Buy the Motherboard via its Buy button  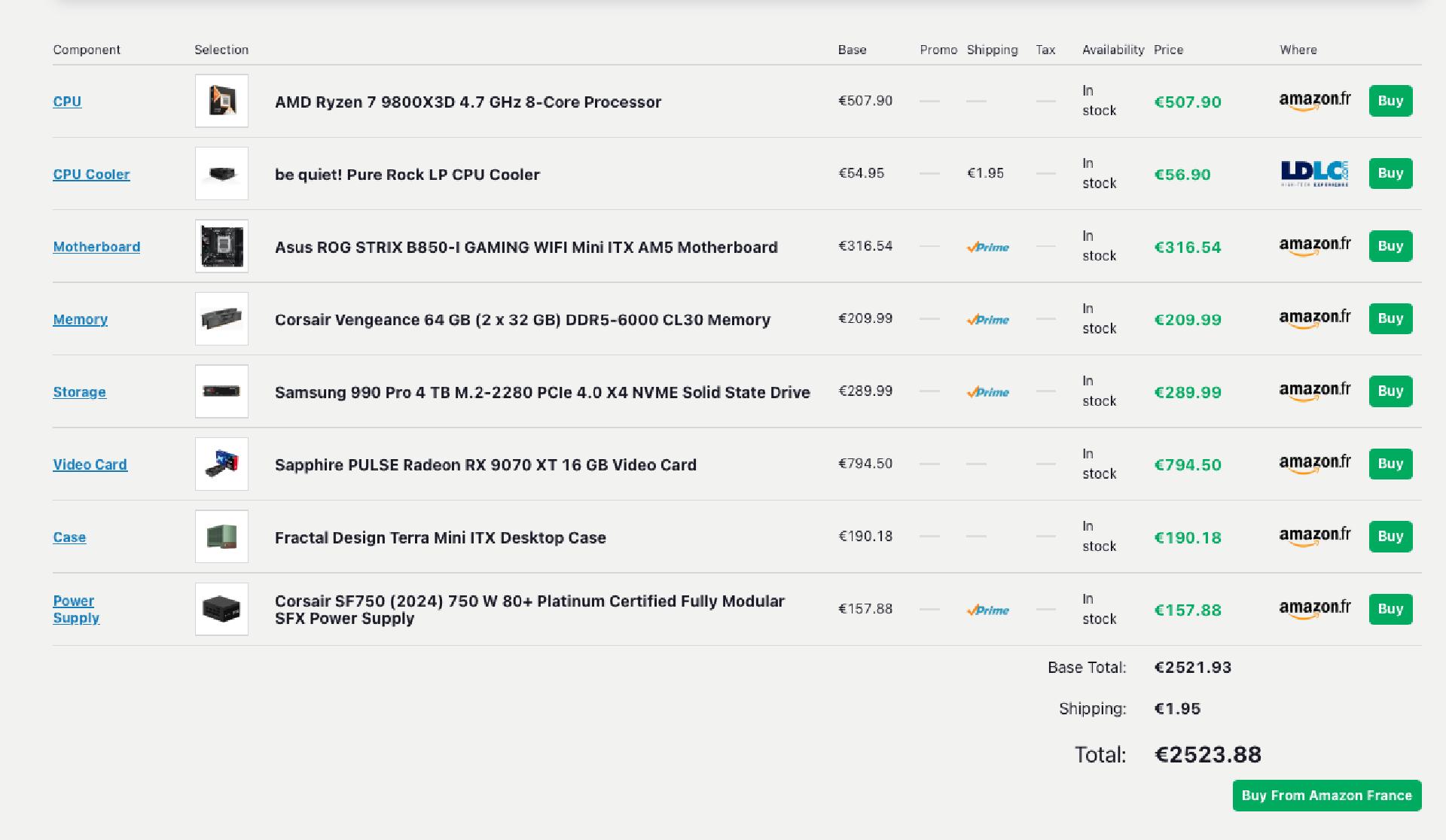coord(1390,246)
